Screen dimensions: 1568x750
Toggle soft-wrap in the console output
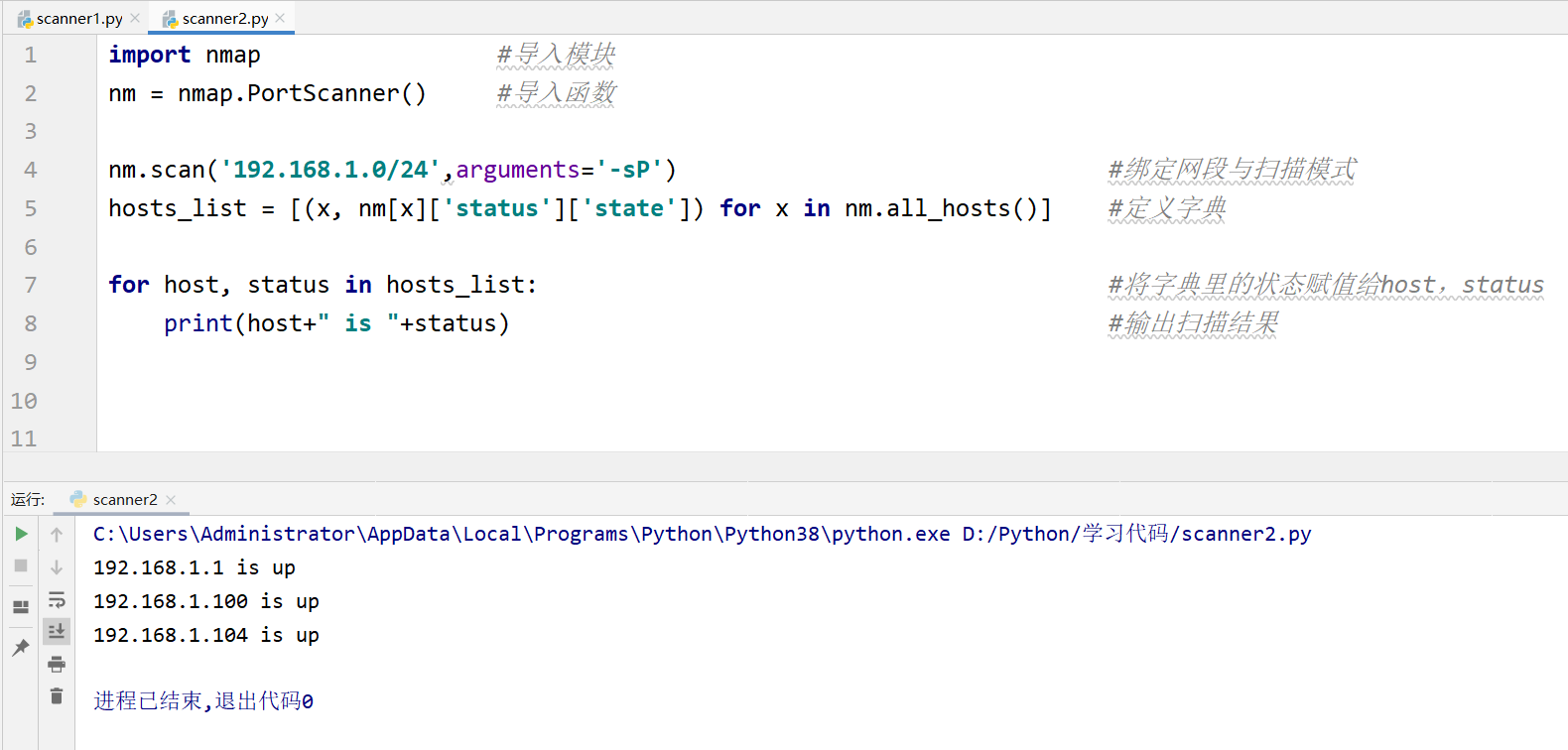[57, 600]
